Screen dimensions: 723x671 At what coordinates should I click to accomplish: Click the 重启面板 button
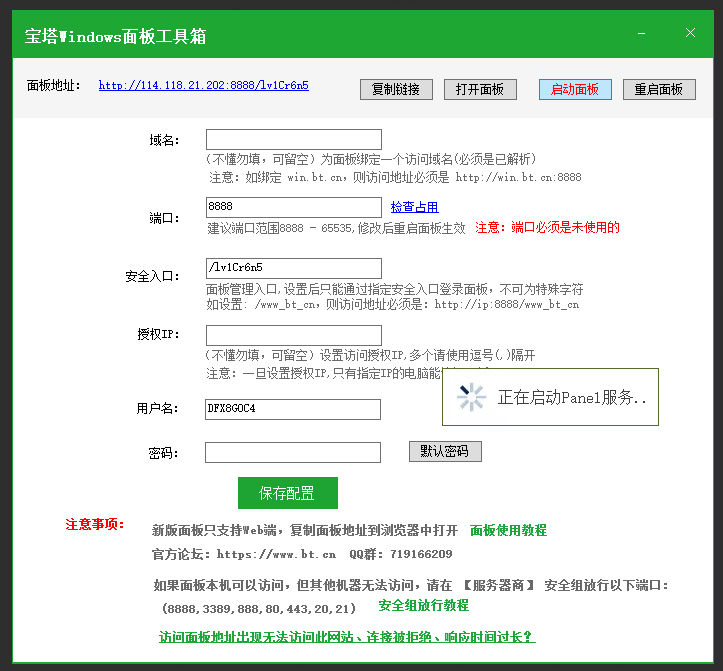coord(659,89)
